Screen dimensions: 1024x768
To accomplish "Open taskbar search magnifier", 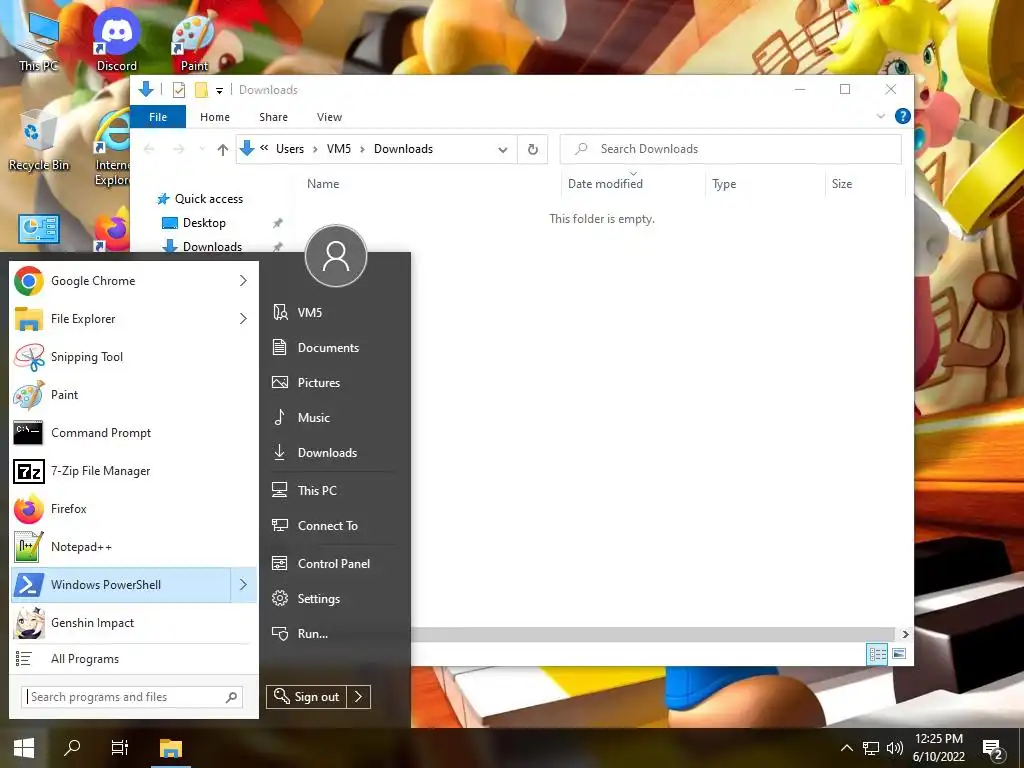I will click(x=72, y=748).
